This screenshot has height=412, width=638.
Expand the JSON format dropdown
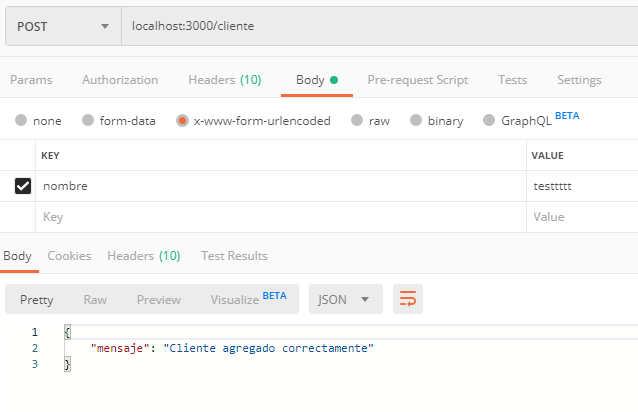(x=344, y=299)
